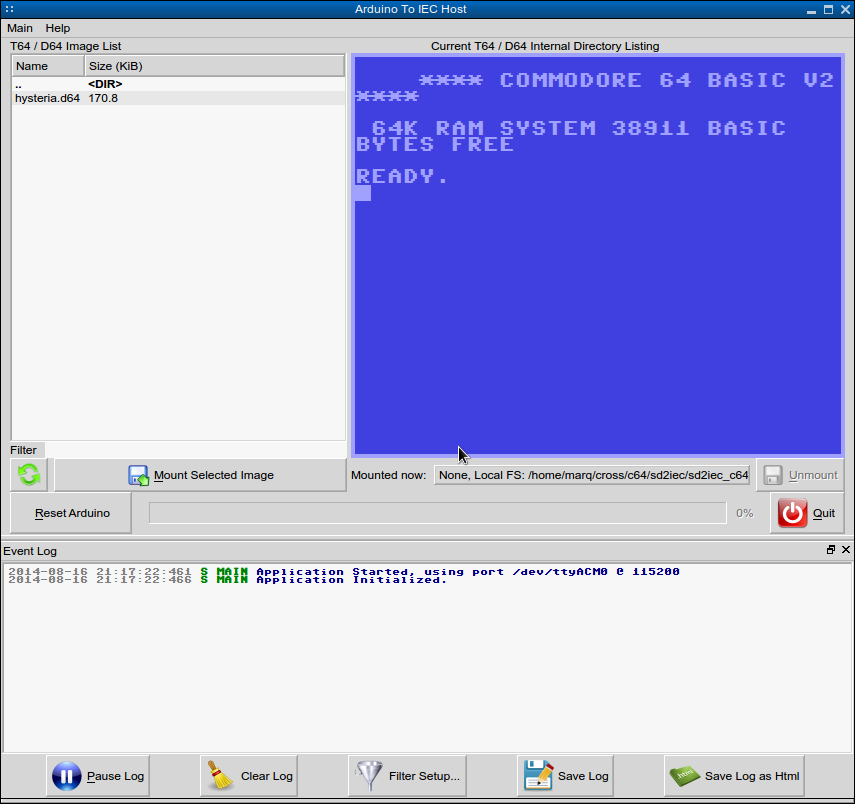Click the Unmount button
Image resolution: width=855 pixels, height=804 pixels.
pos(800,475)
